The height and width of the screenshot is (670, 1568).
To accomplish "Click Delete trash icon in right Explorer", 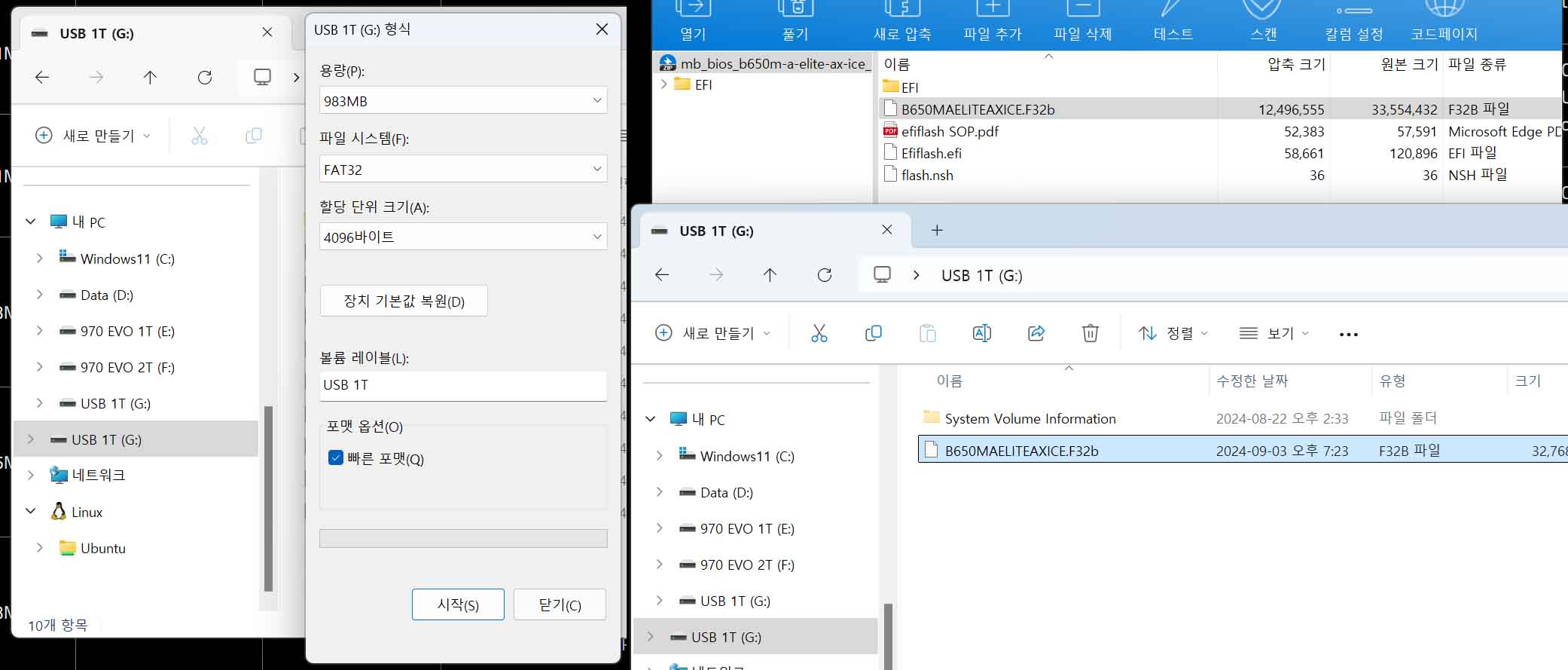I will 1091,333.
